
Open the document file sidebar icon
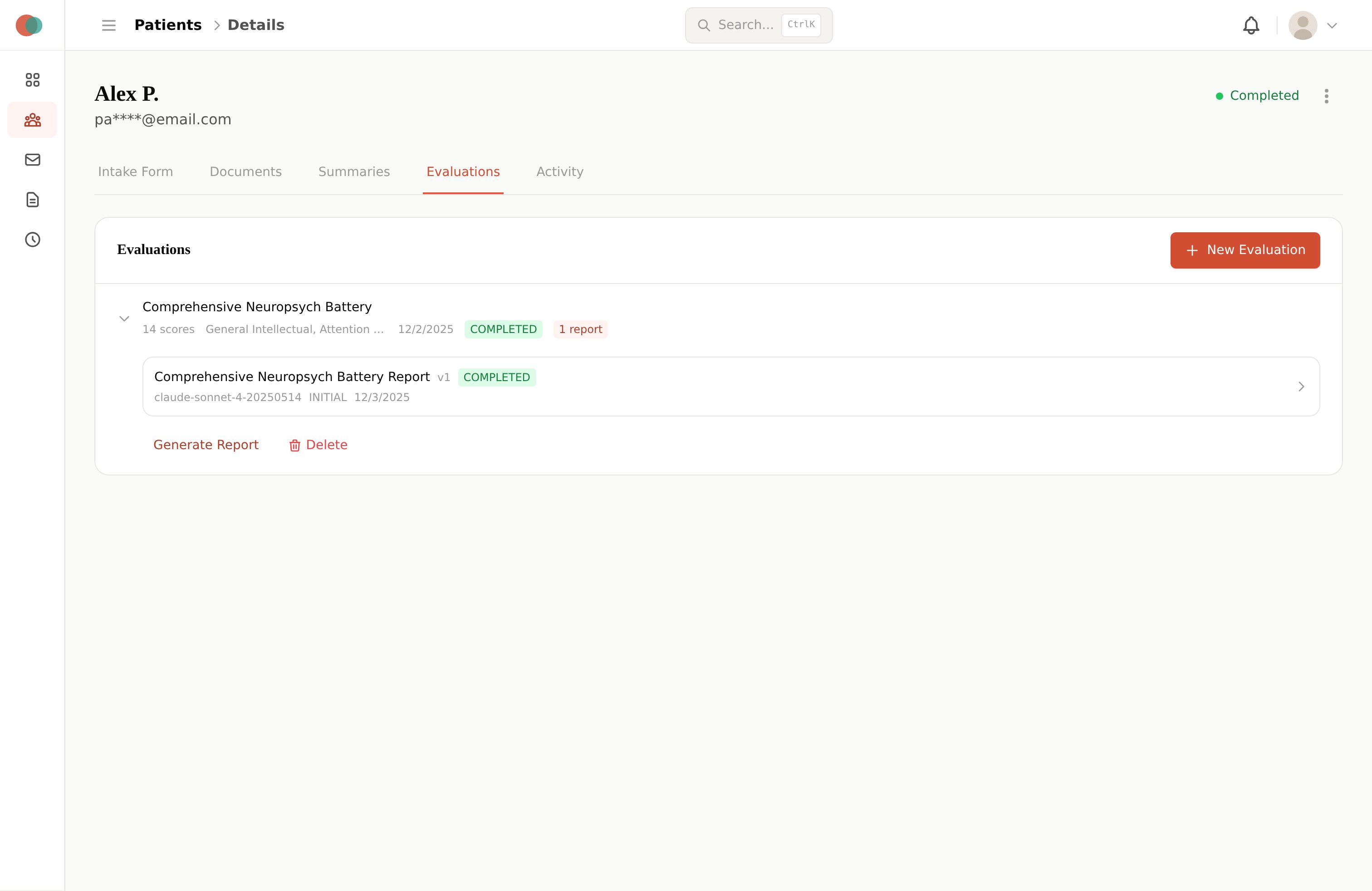[x=32, y=200]
